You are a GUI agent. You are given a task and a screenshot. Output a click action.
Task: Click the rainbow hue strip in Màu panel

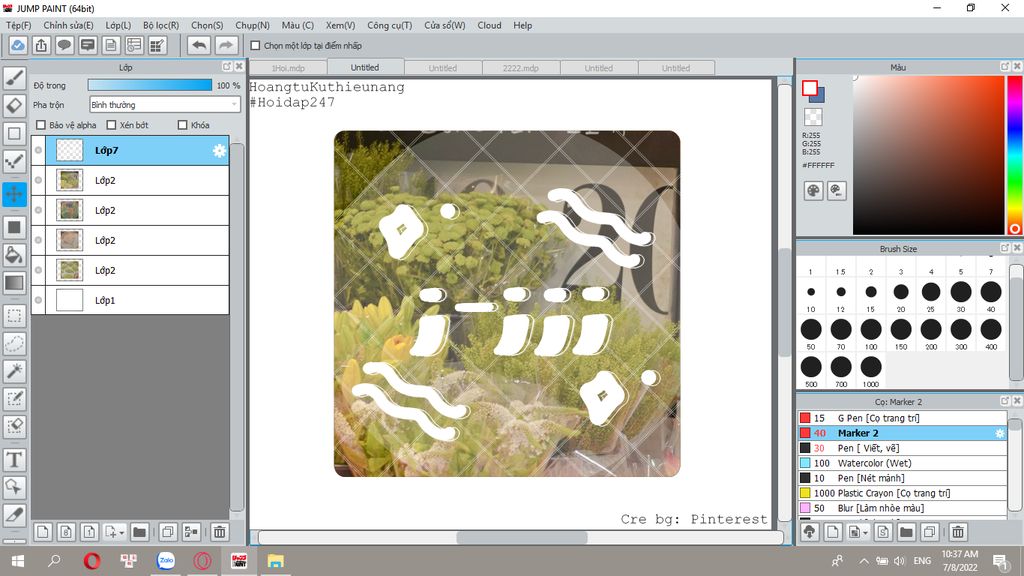(1014, 155)
